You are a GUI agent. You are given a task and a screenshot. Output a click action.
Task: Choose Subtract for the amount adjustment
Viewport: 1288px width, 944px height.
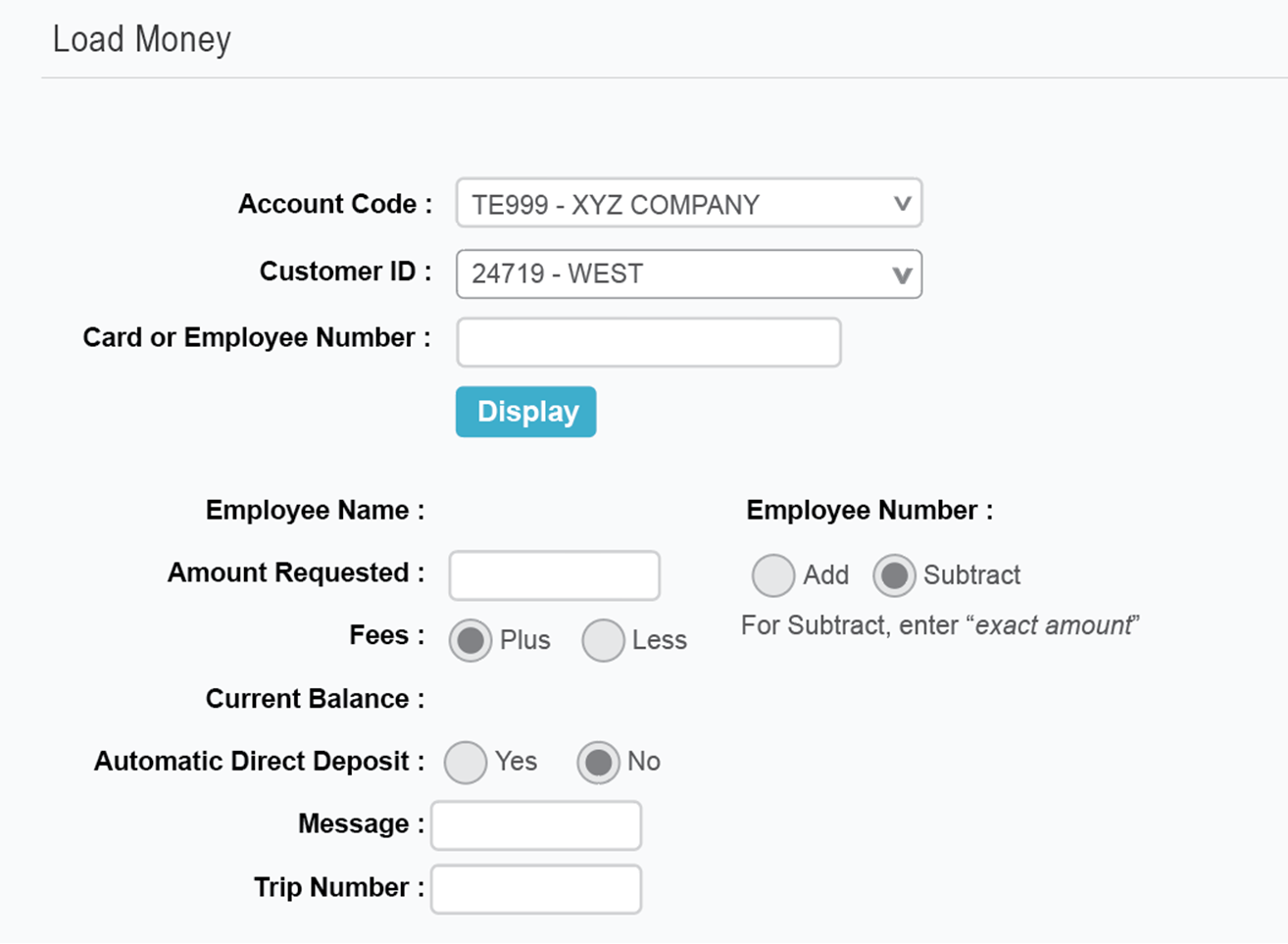895,574
